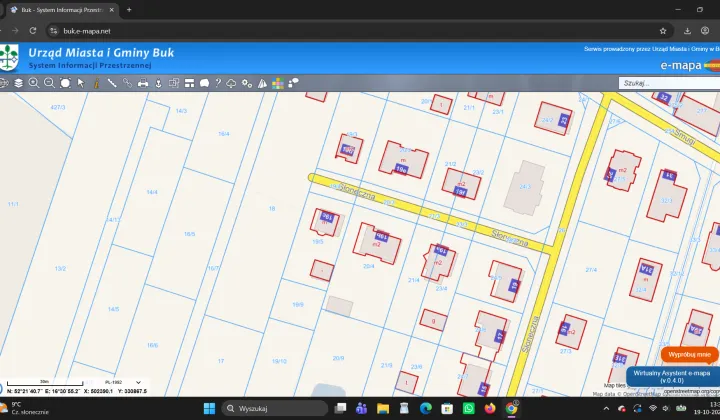This screenshot has width=720, height=420.
Task: Open the Windows Start menu
Action: click(x=209, y=409)
